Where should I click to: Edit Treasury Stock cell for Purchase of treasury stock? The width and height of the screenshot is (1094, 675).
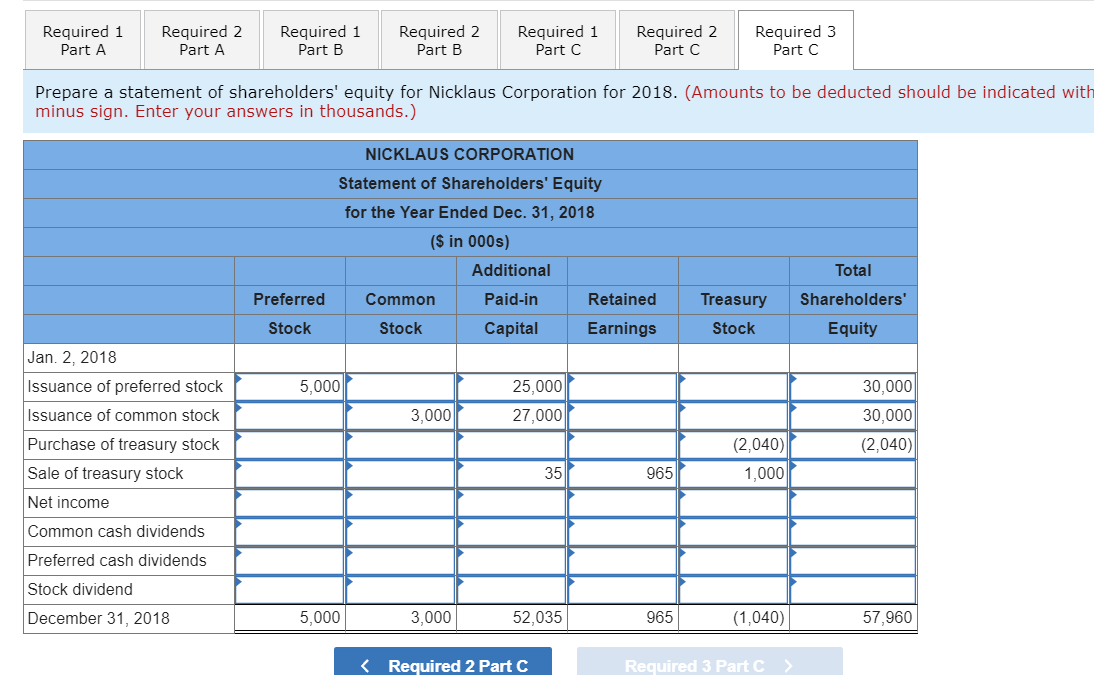[x=733, y=445]
